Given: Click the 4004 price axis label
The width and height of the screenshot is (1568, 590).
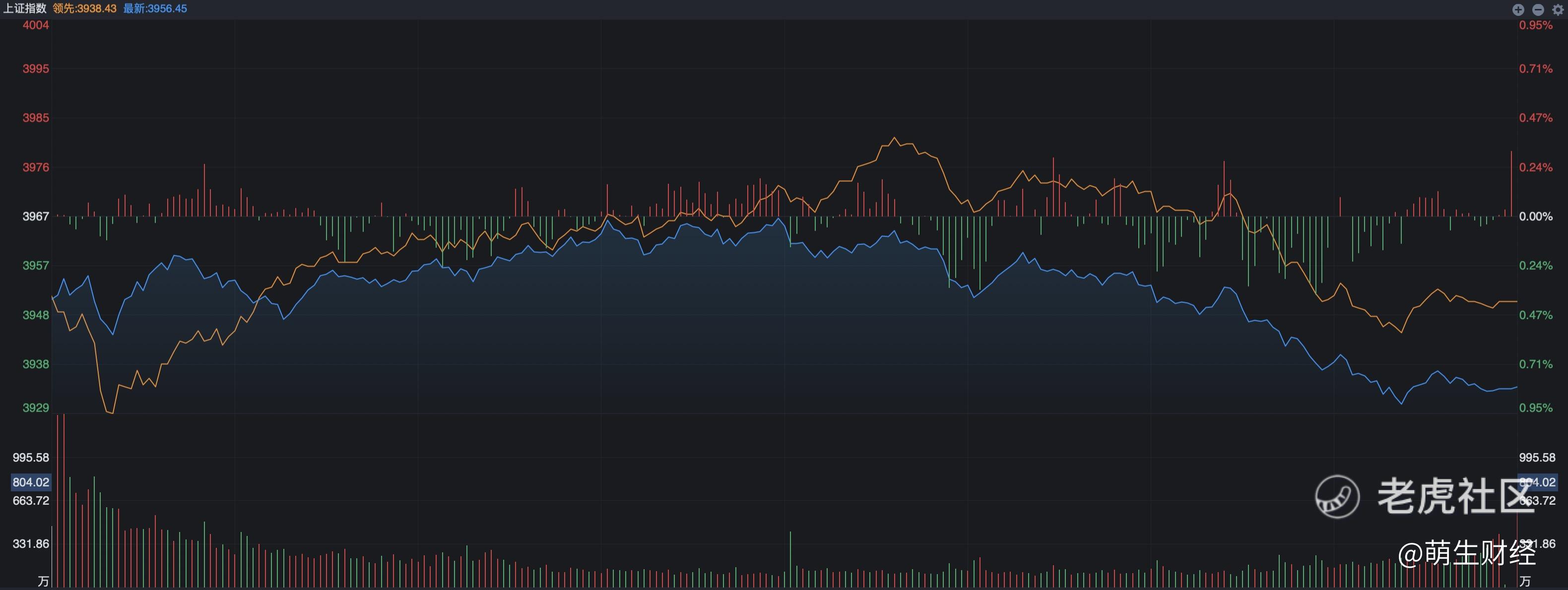Looking at the screenshot, I should (x=36, y=25).
